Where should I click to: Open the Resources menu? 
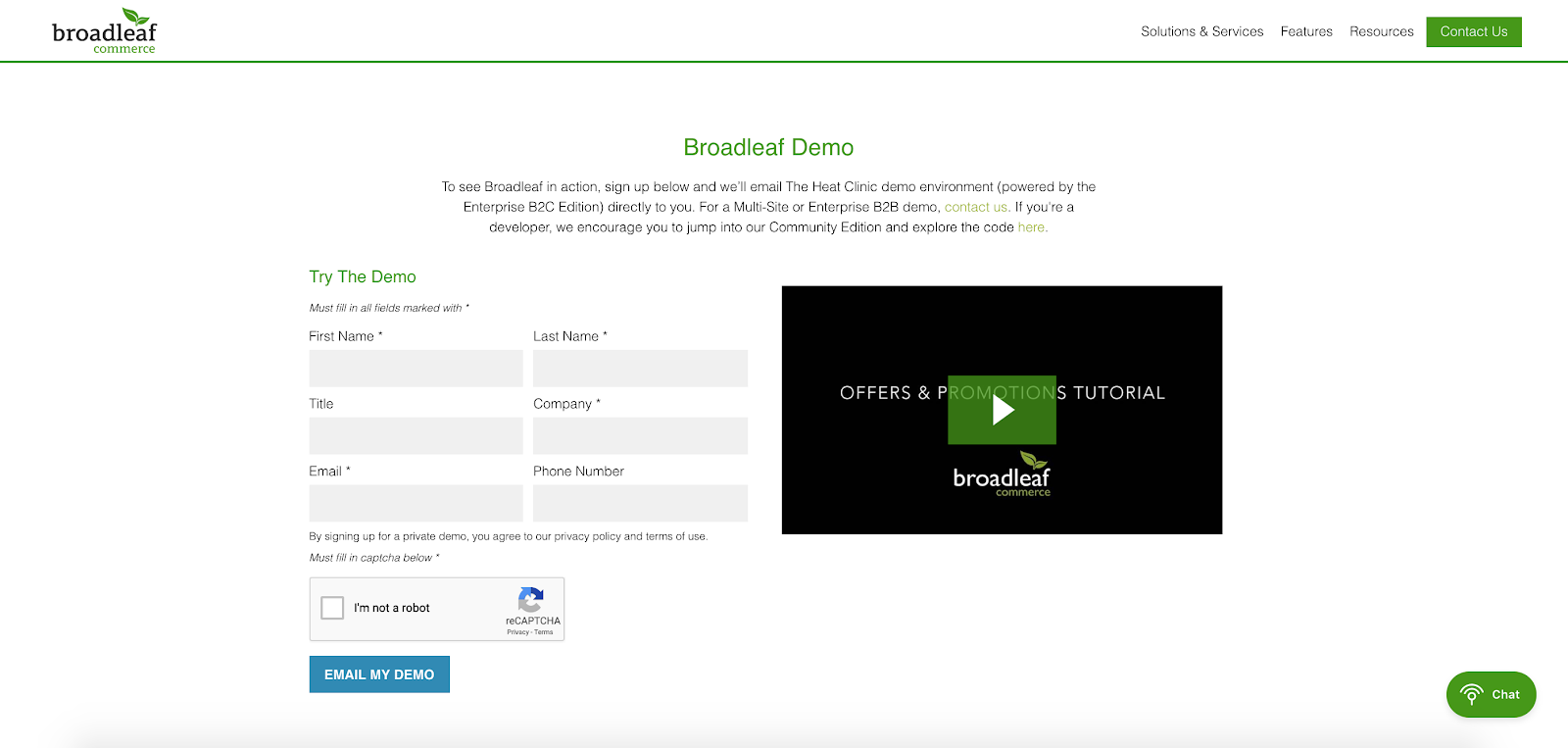click(x=1382, y=31)
